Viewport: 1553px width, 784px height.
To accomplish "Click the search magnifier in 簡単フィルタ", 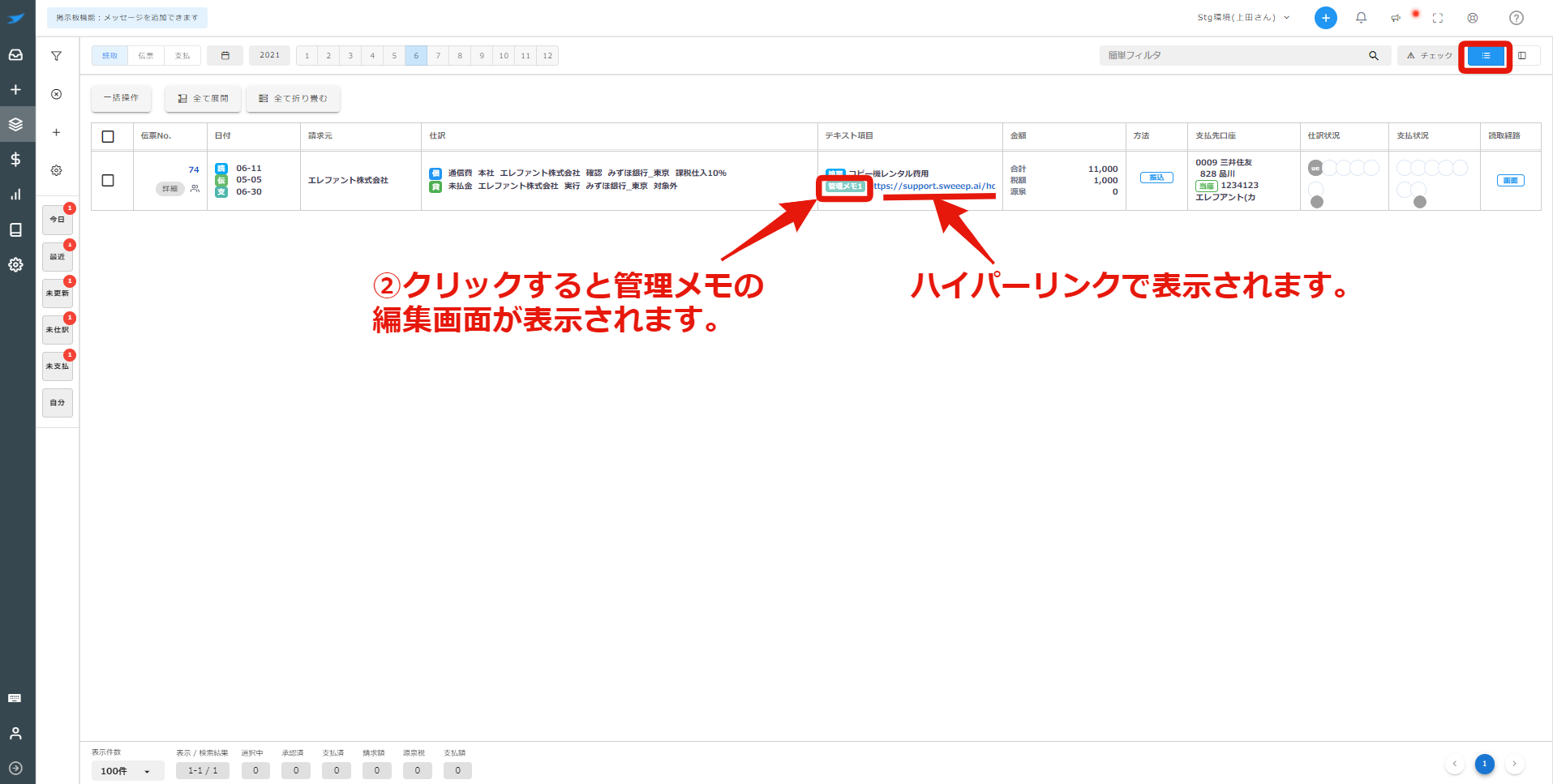I will [1374, 56].
